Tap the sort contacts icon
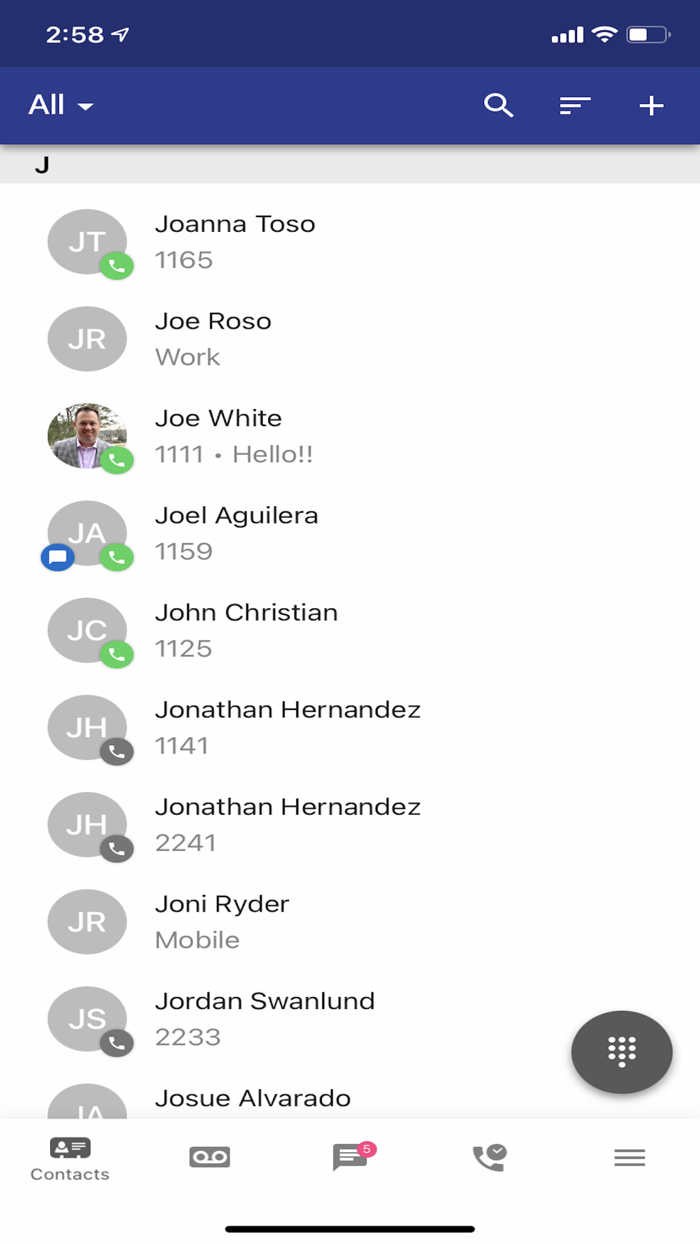Viewport: 700px width, 1244px height. coord(575,105)
